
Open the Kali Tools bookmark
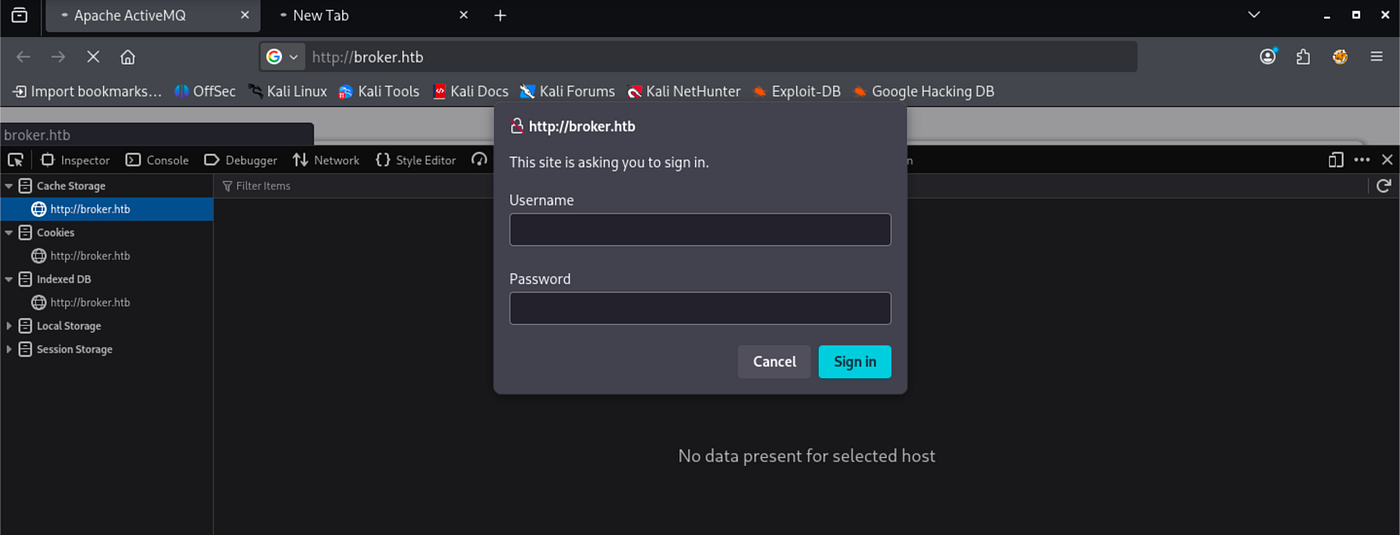pos(379,91)
